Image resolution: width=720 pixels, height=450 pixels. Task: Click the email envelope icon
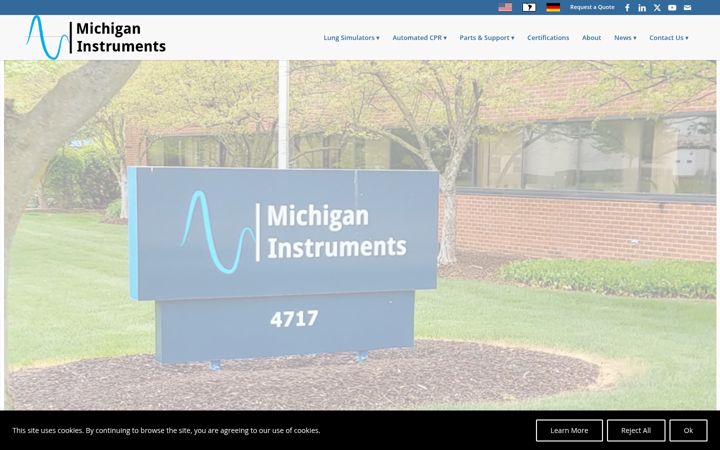[687, 7]
